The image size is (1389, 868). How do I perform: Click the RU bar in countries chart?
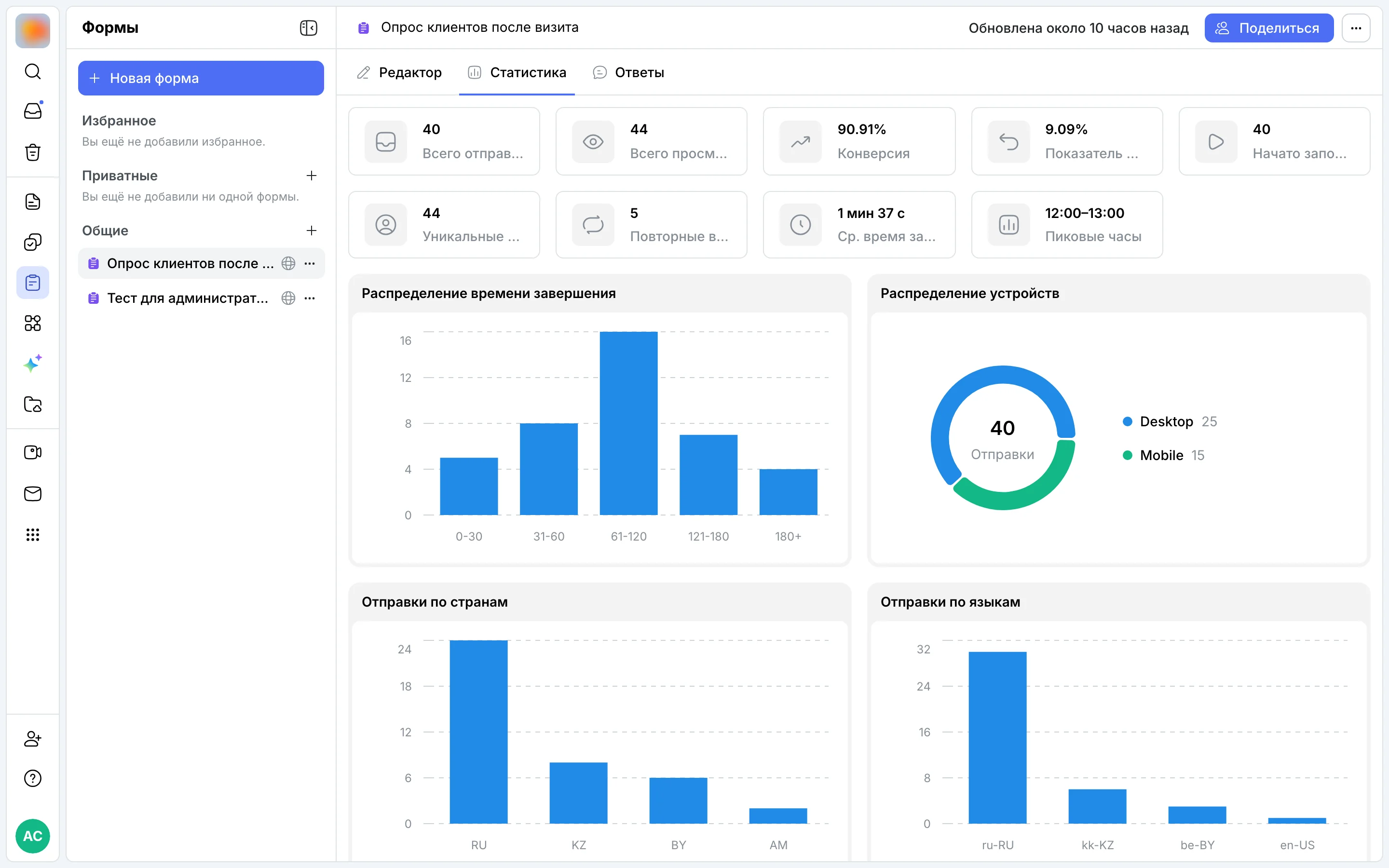(479, 732)
